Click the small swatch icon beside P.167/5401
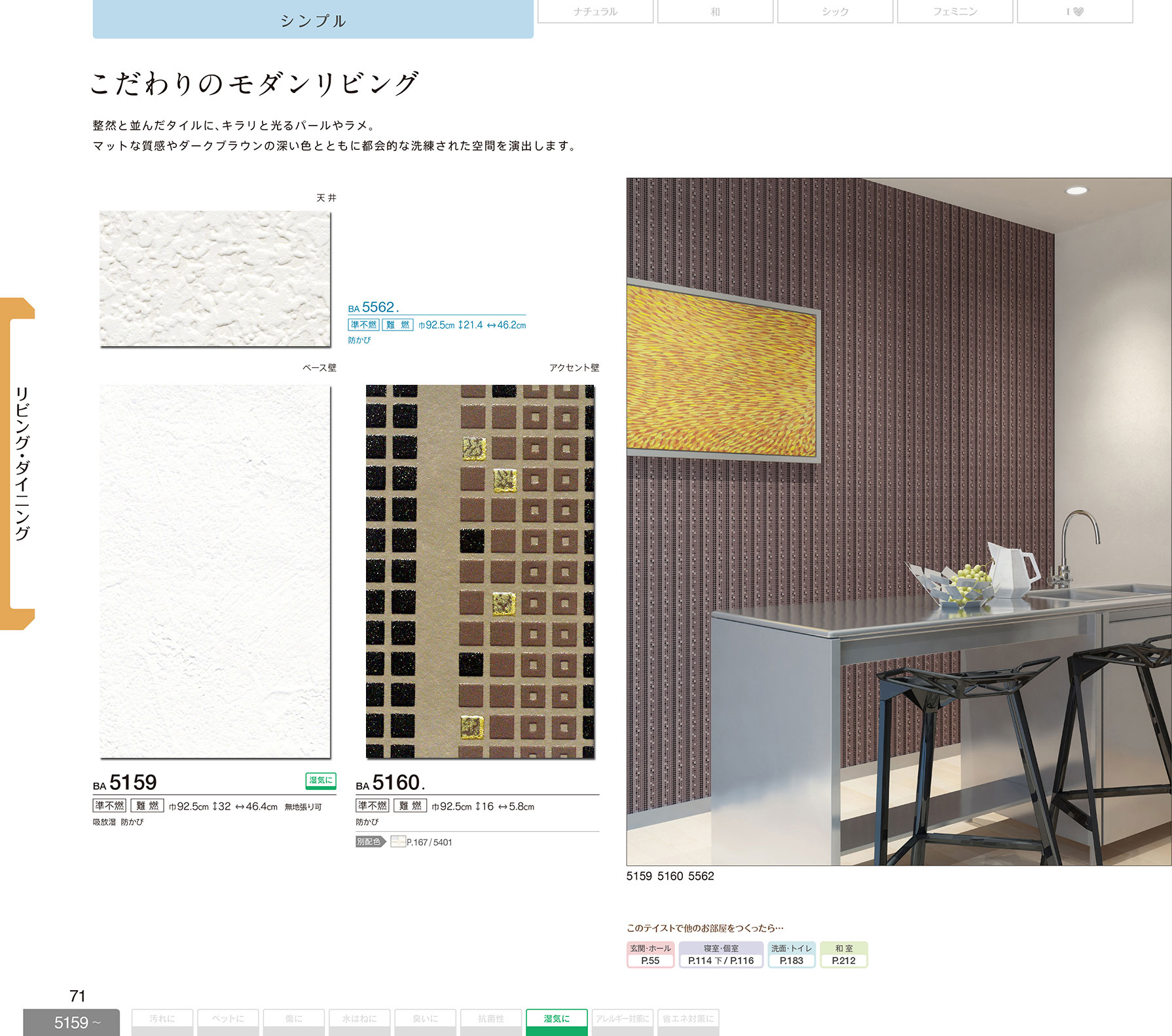1172x1036 pixels. click(x=397, y=842)
